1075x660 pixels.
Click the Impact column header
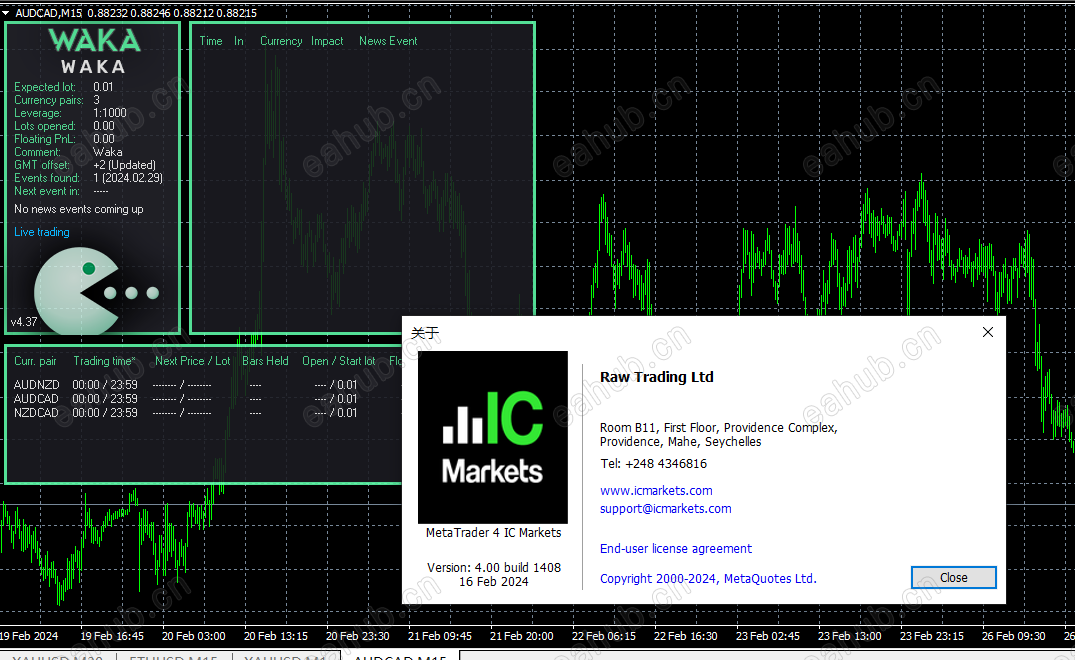pos(327,41)
